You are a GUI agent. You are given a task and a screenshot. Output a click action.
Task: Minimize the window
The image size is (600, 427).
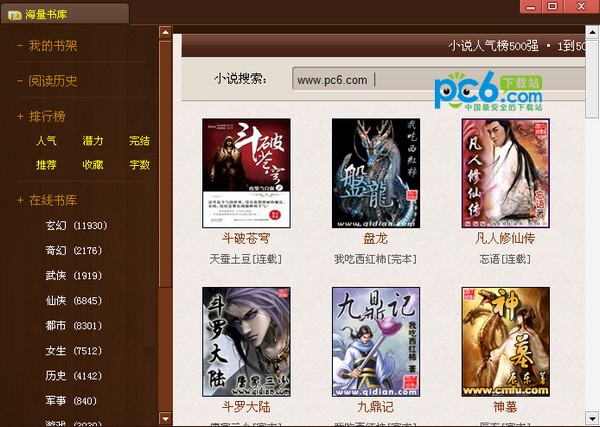[x=531, y=7]
